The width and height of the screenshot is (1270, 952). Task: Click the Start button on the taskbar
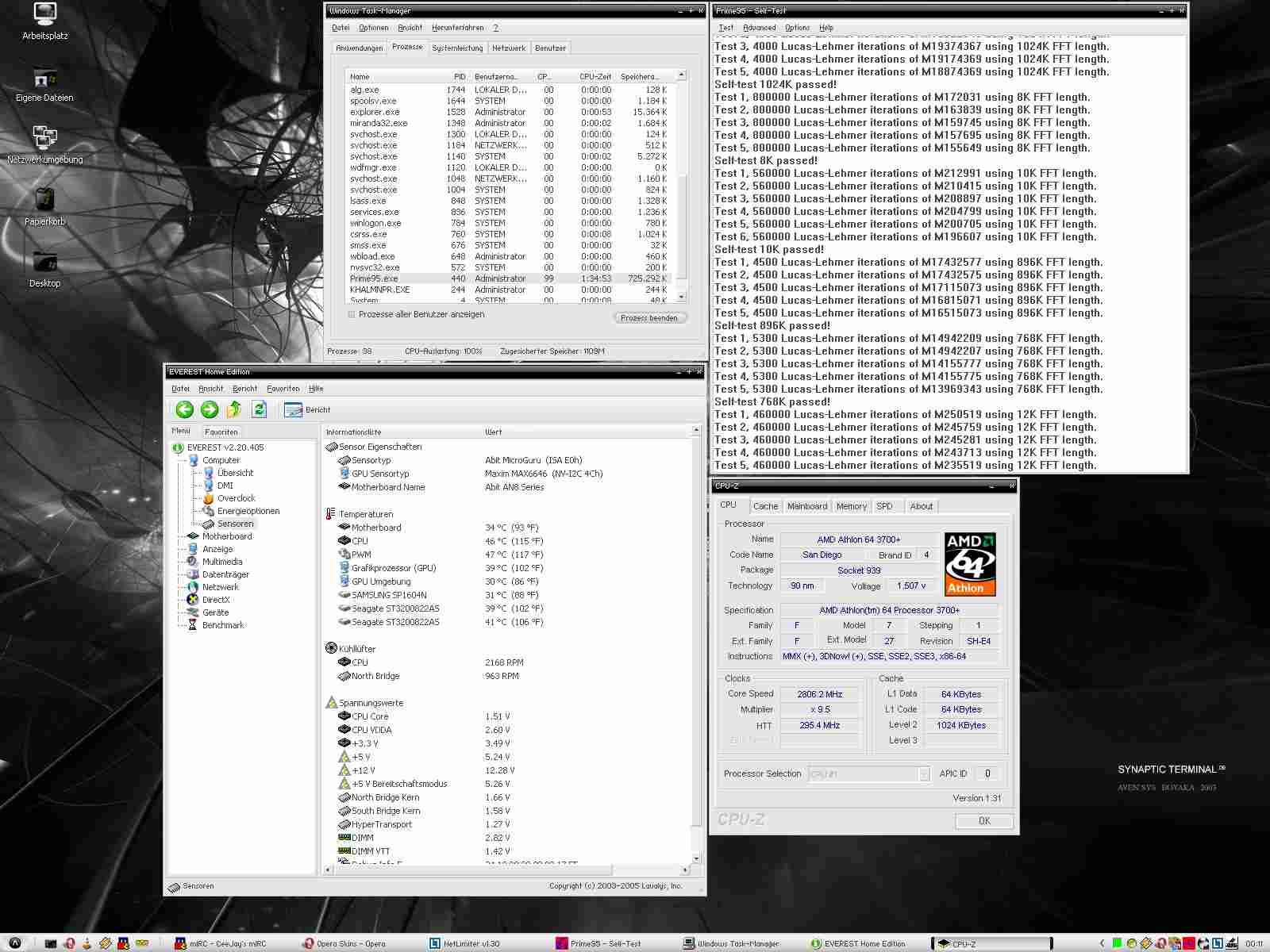tap(14, 943)
